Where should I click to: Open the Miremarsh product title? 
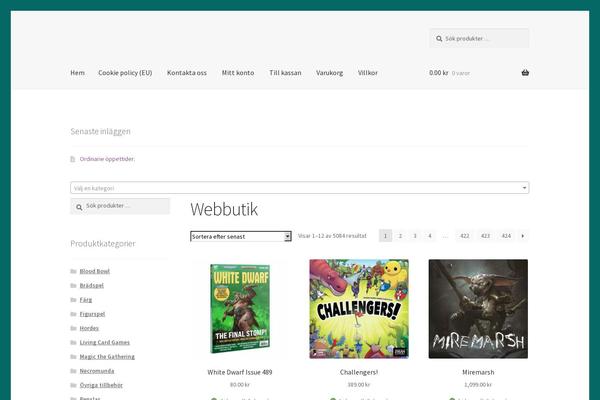point(478,372)
